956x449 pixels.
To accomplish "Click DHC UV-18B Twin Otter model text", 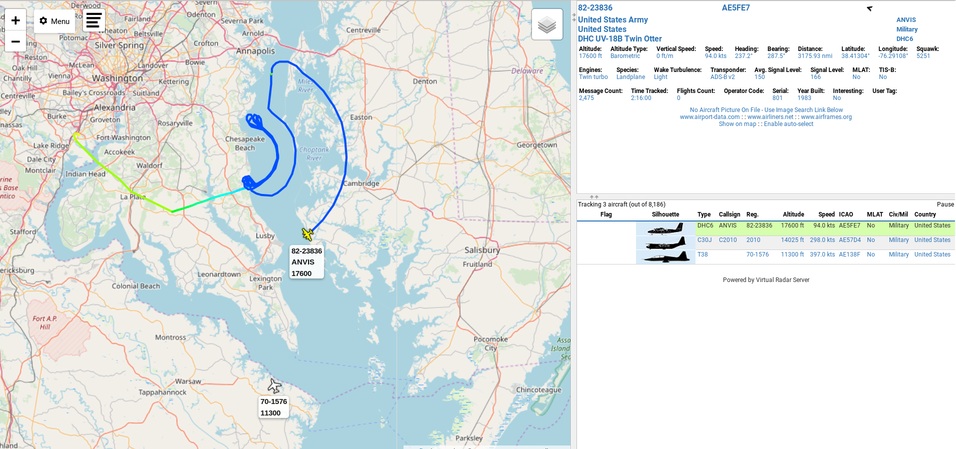I will point(619,39).
